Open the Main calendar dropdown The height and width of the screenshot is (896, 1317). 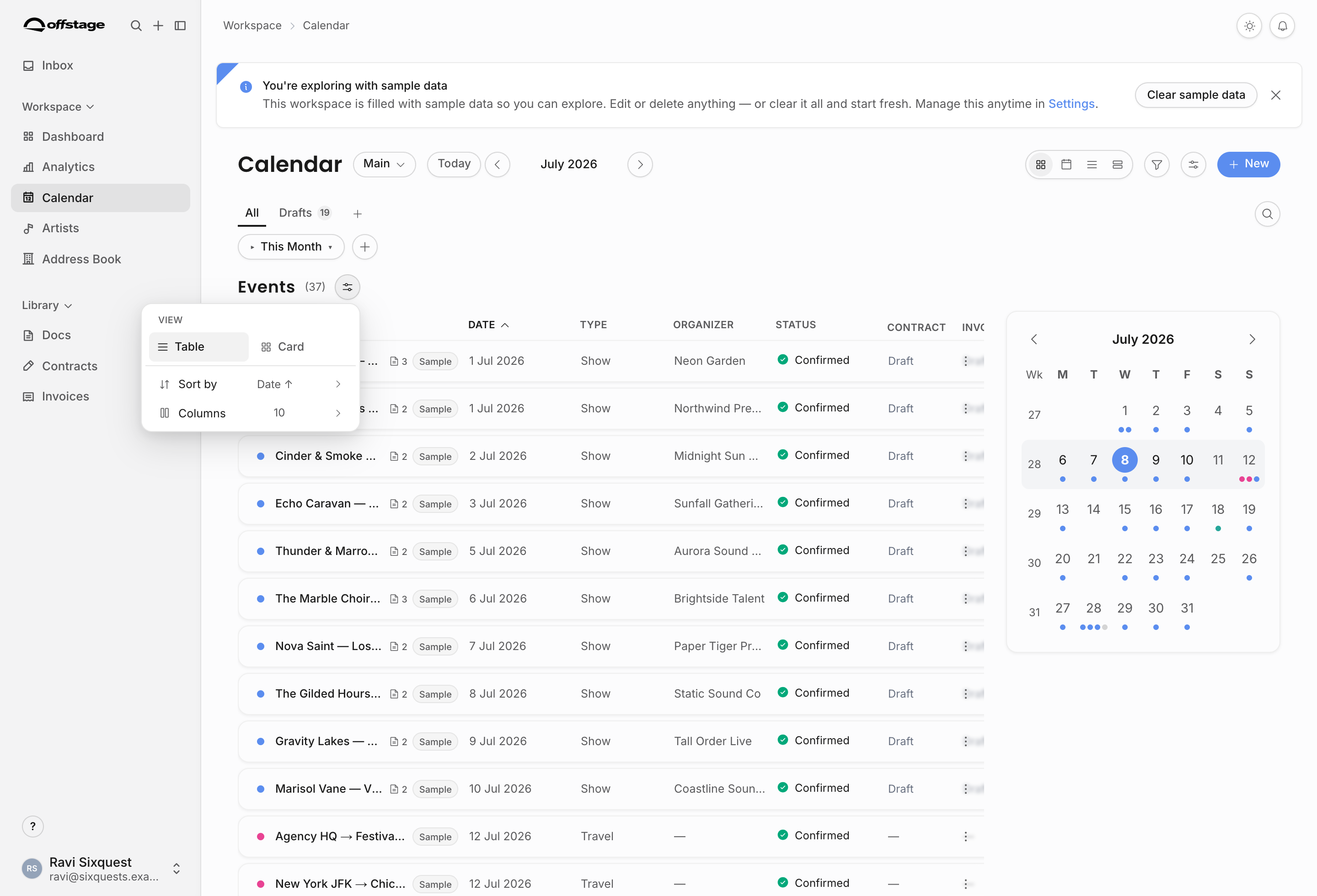click(384, 164)
